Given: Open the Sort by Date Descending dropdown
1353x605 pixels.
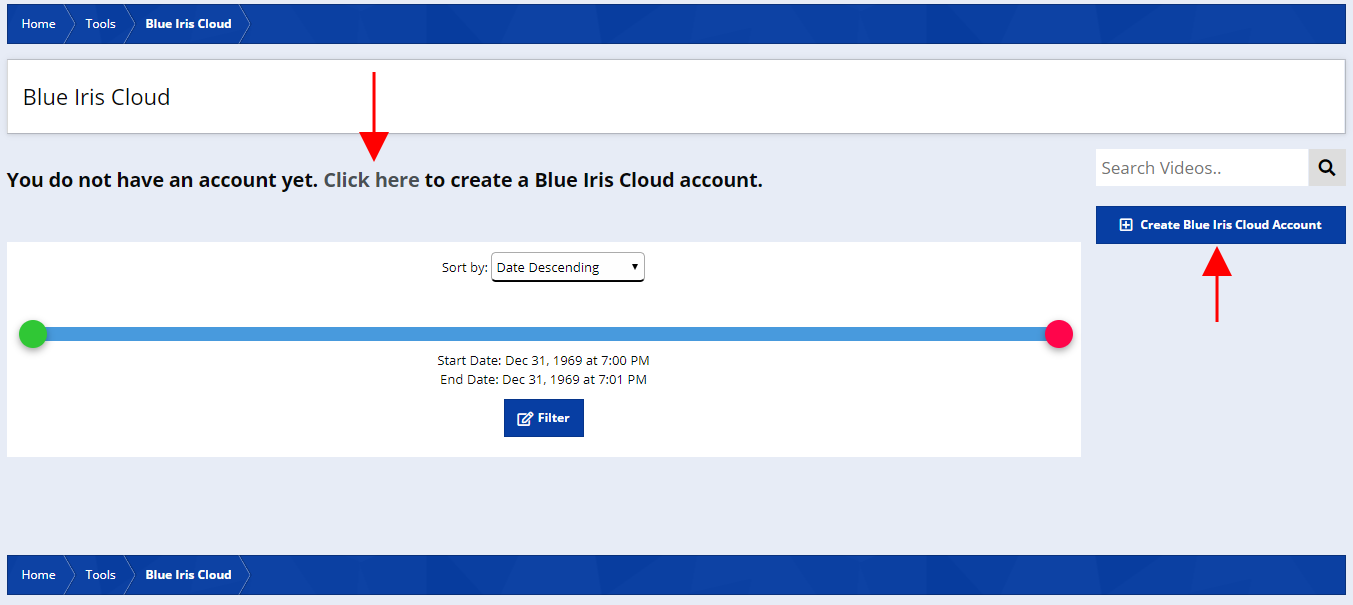Looking at the screenshot, I should [568, 267].
